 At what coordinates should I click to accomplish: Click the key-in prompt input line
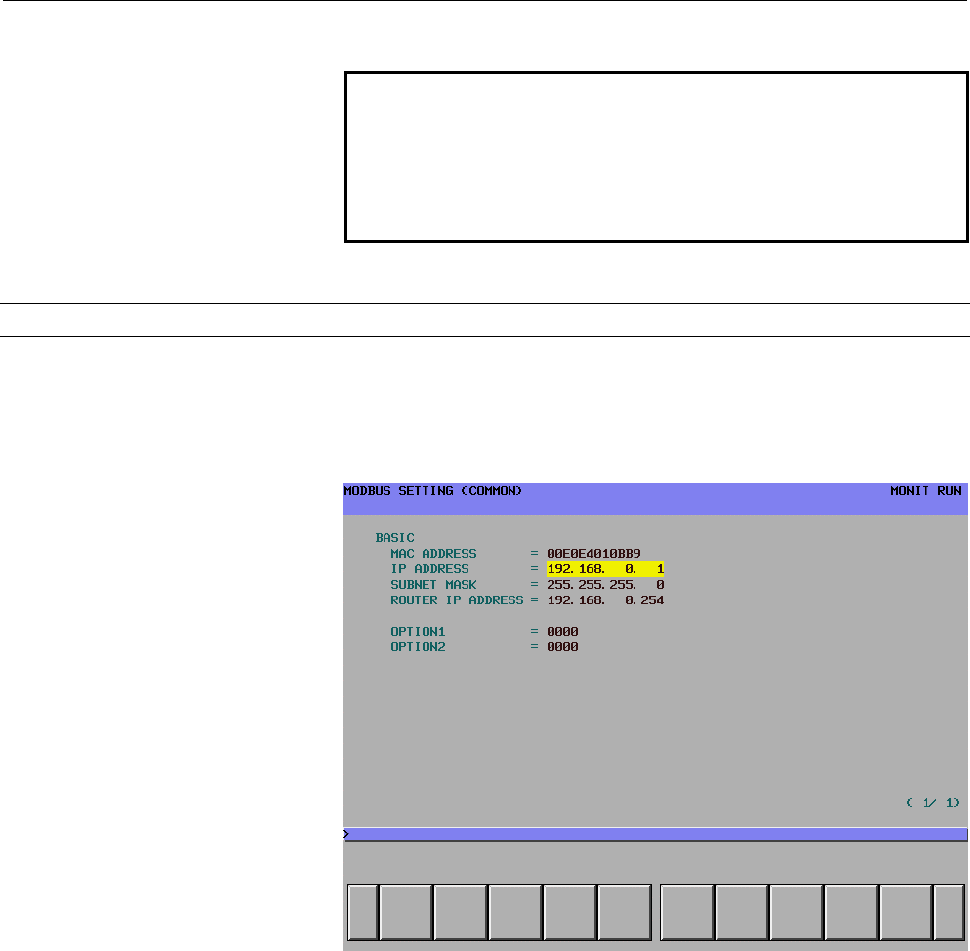tap(655, 834)
